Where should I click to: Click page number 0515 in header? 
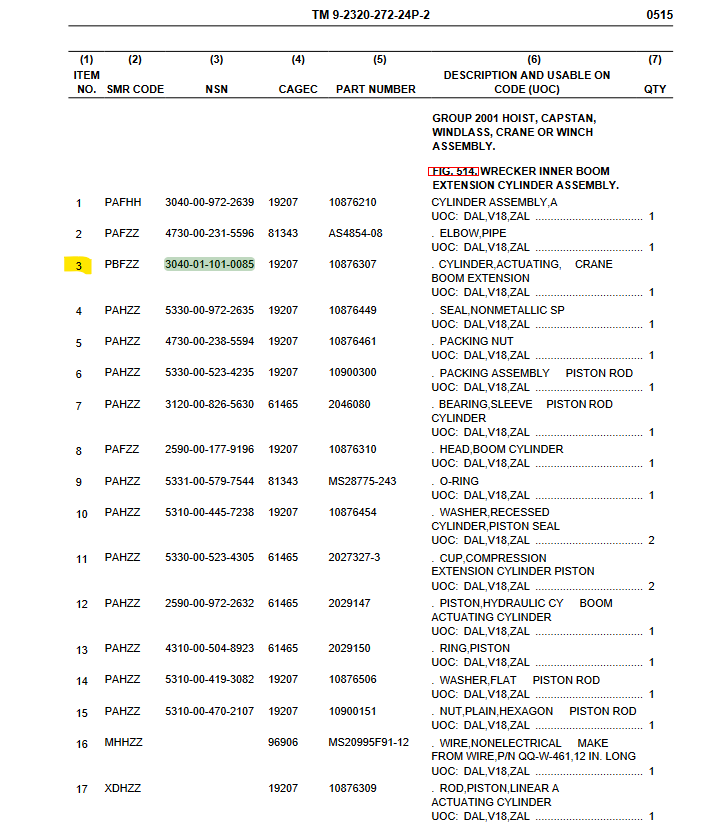[659, 16]
